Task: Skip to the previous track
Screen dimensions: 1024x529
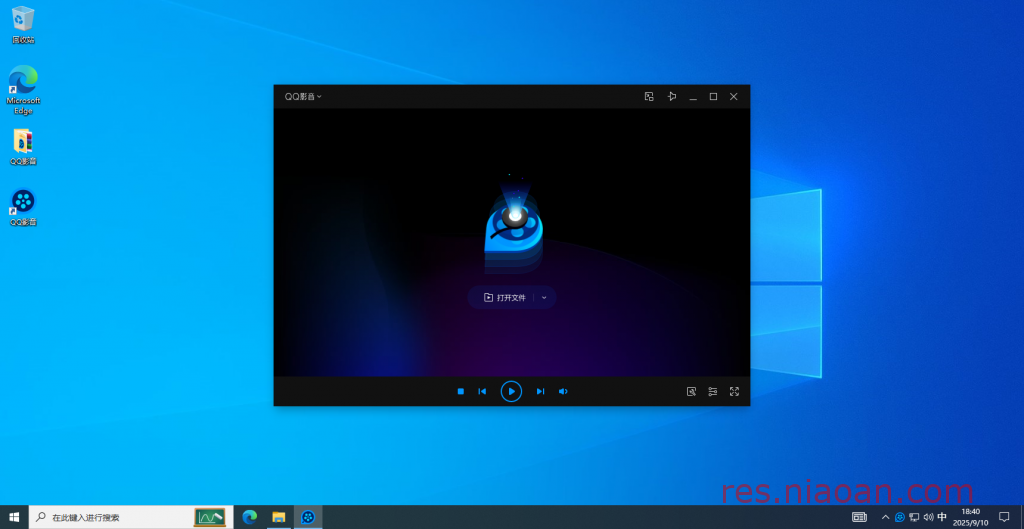Action: coord(482,391)
